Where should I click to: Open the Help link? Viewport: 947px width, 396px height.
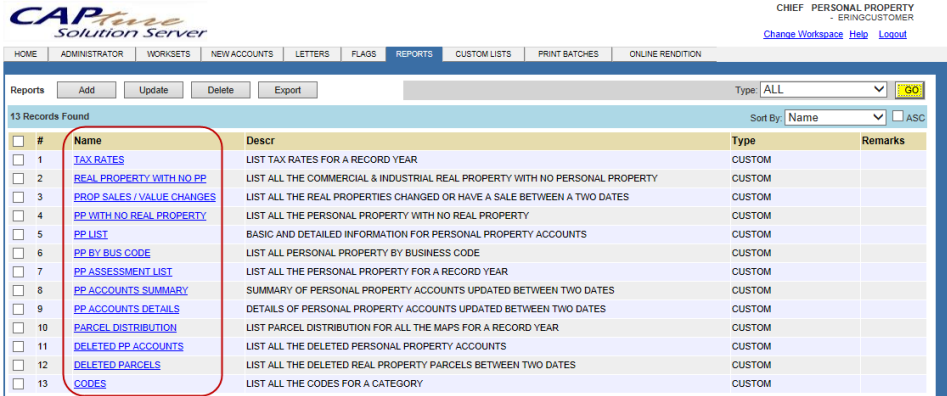click(858, 34)
